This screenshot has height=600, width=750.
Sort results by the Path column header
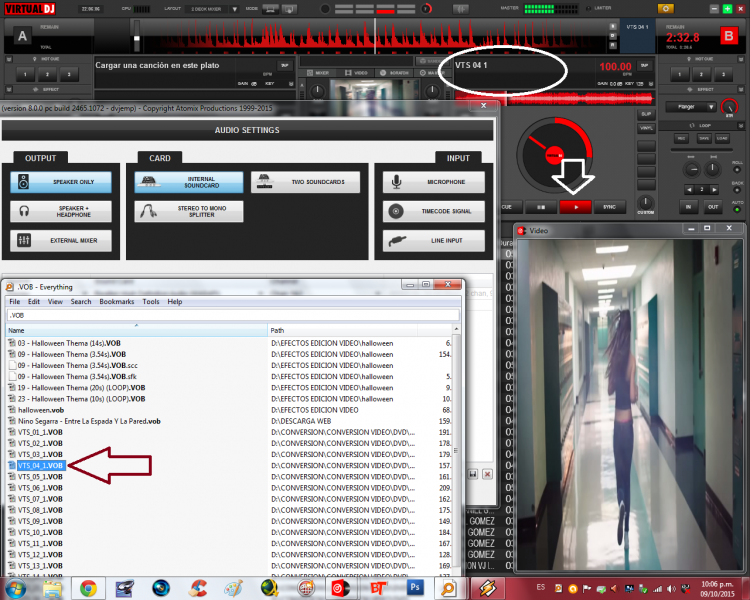(342, 331)
